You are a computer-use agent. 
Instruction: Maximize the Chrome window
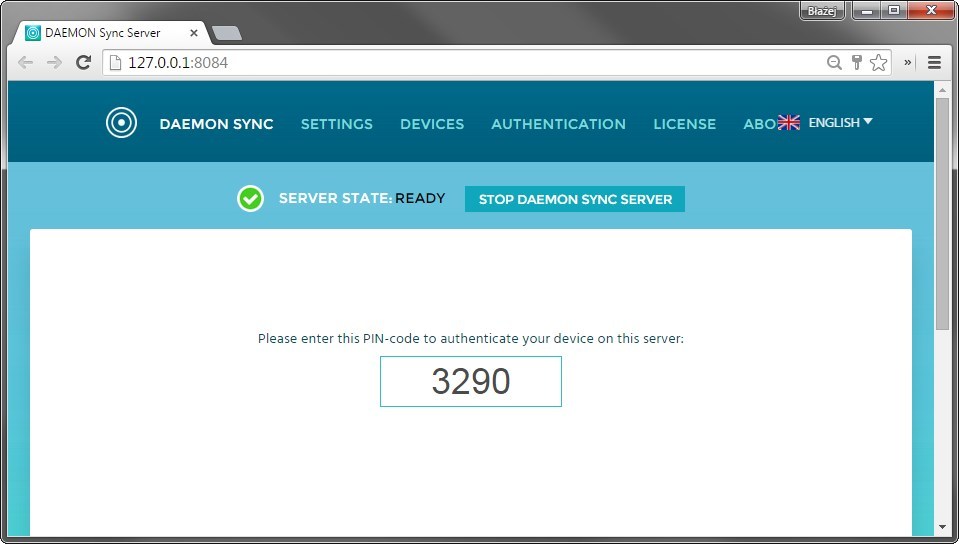coord(894,11)
